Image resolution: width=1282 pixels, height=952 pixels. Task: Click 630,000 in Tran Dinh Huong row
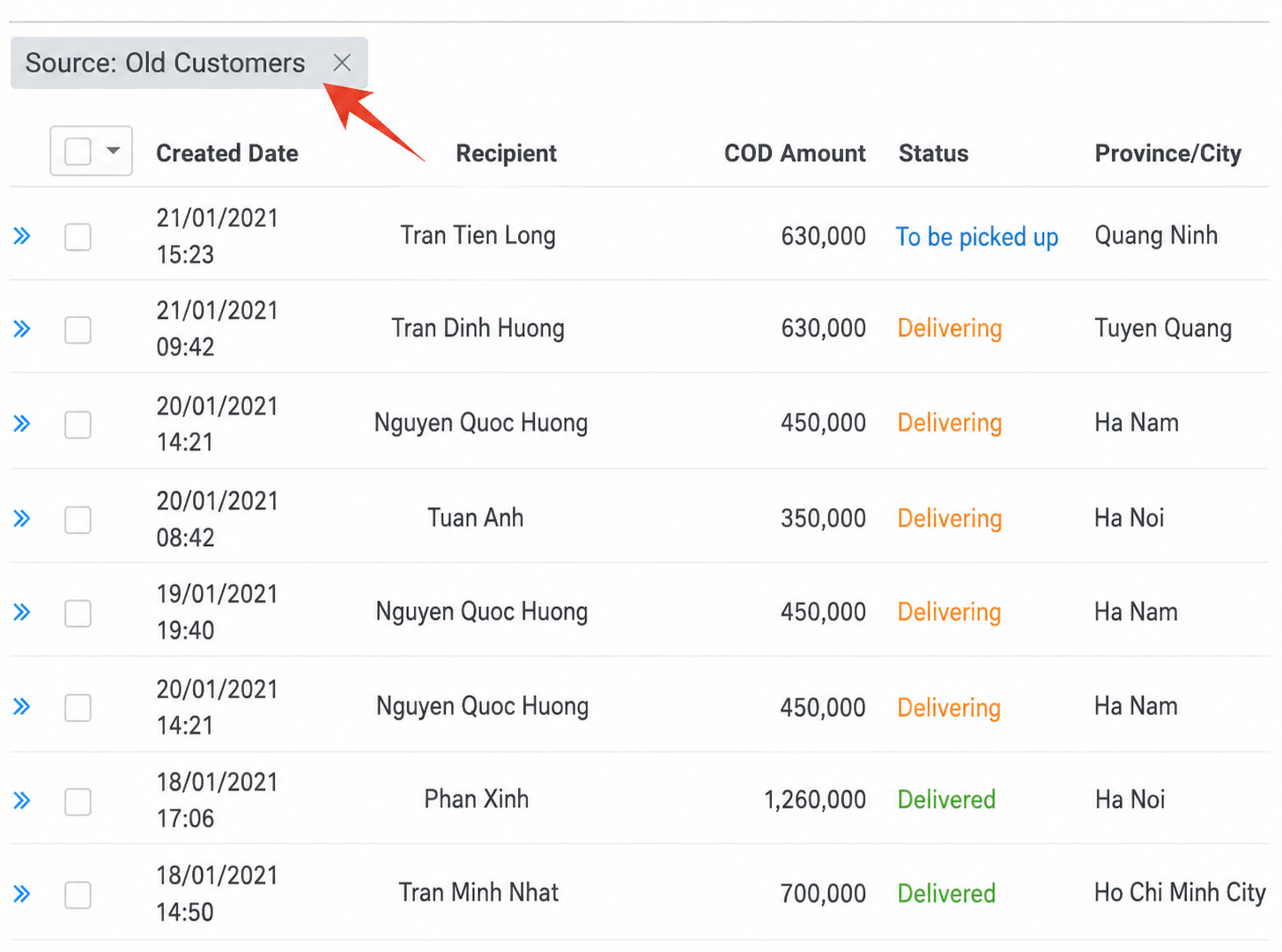point(823,328)
